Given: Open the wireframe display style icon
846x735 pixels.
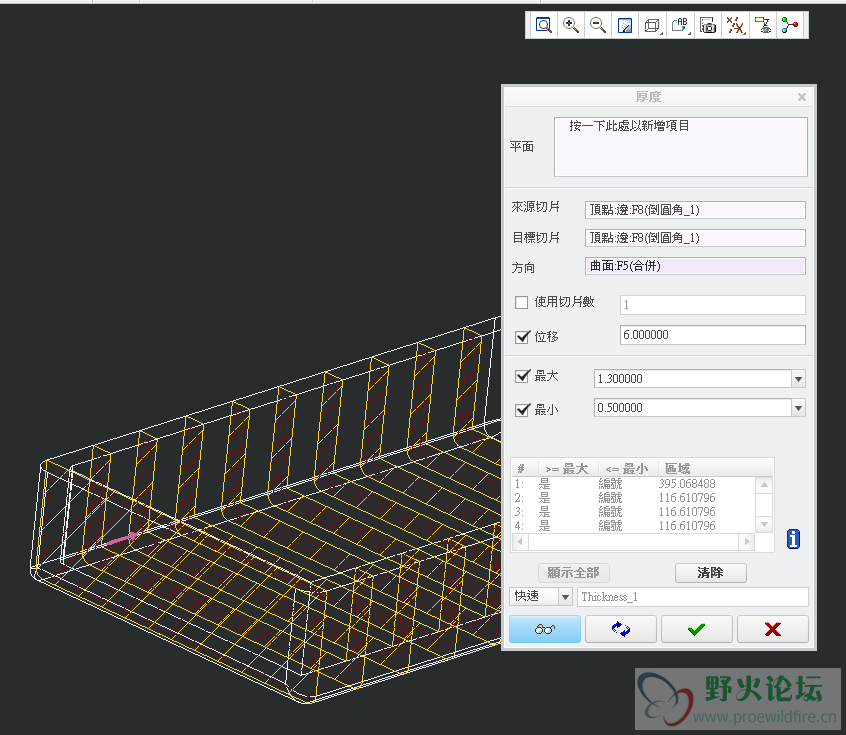Looking at the screenshot, I should pos(652,25).
